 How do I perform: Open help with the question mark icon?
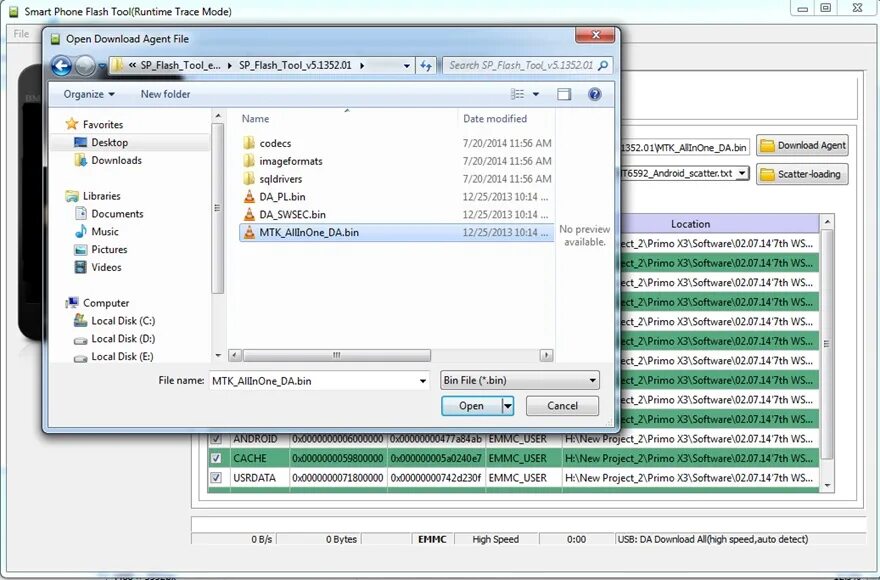tap(594, 94)
